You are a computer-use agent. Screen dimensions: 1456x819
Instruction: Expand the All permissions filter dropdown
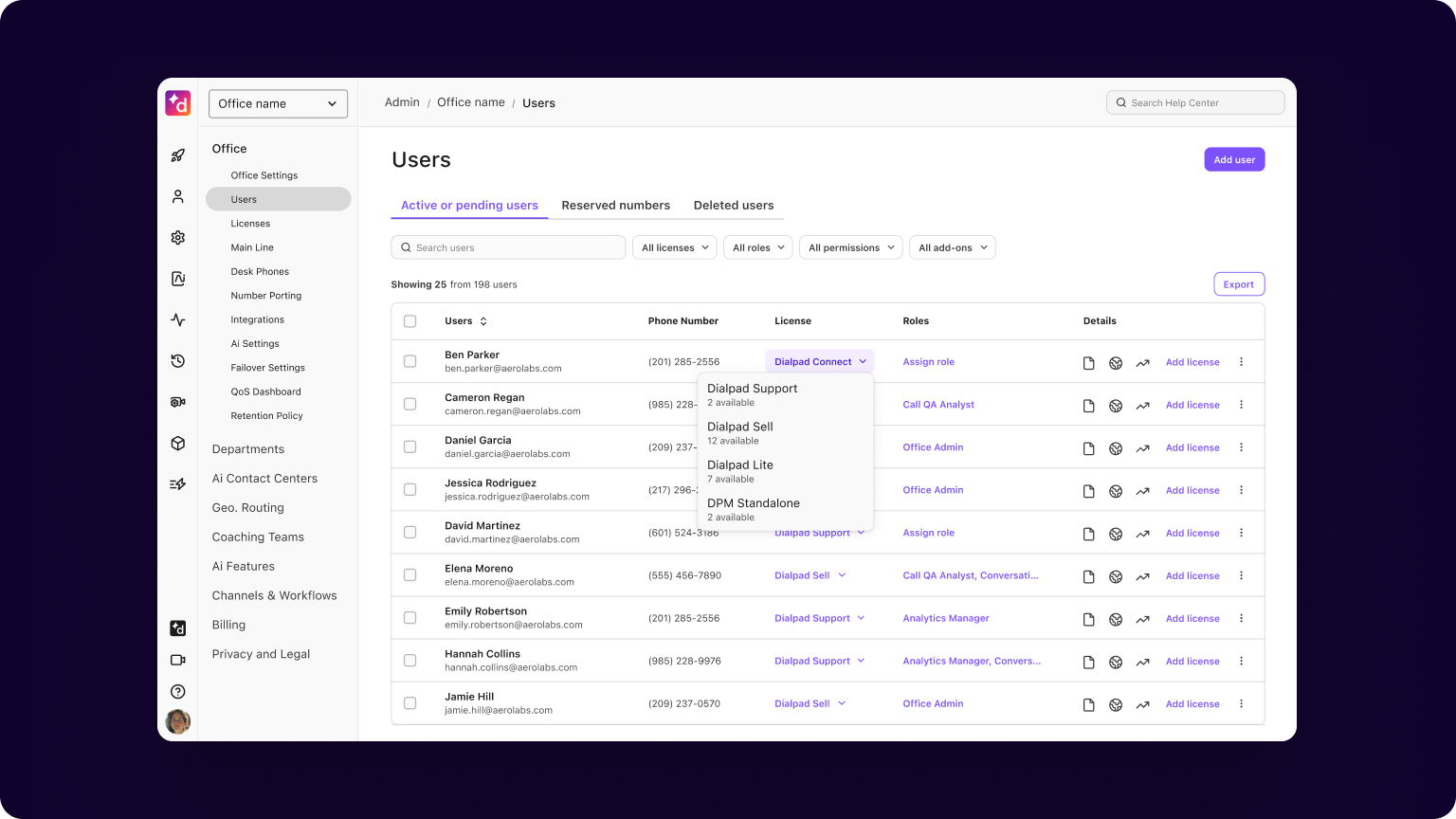tap(850, 247)
